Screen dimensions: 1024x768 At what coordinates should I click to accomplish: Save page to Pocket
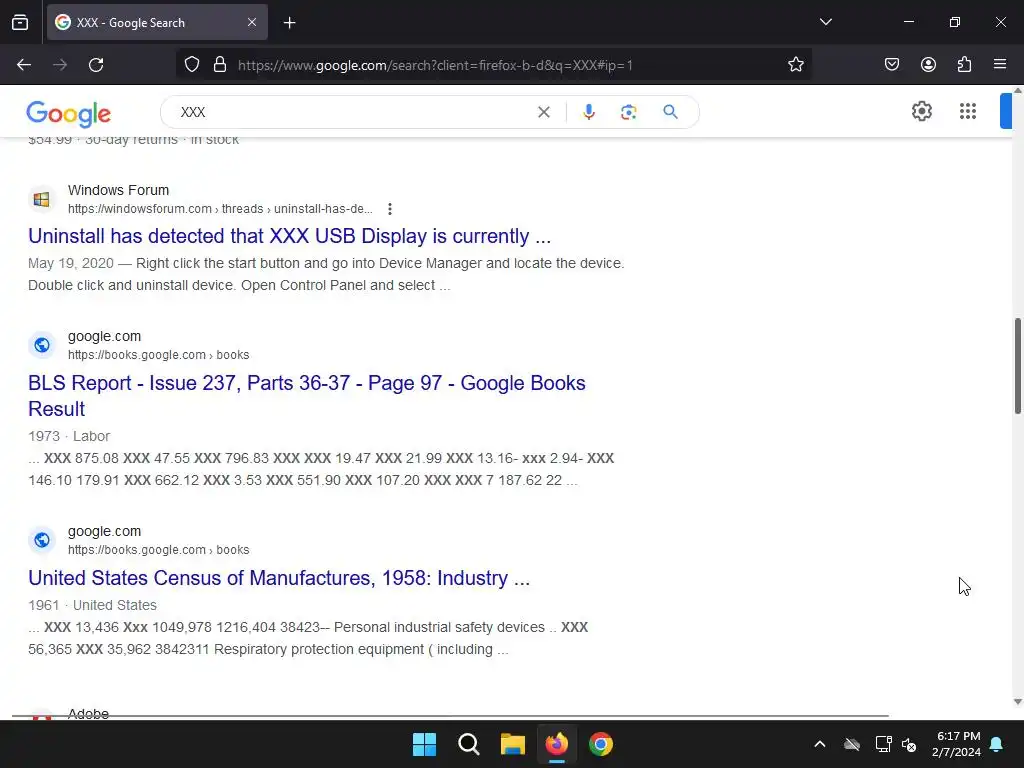click(x=891, y=65)
